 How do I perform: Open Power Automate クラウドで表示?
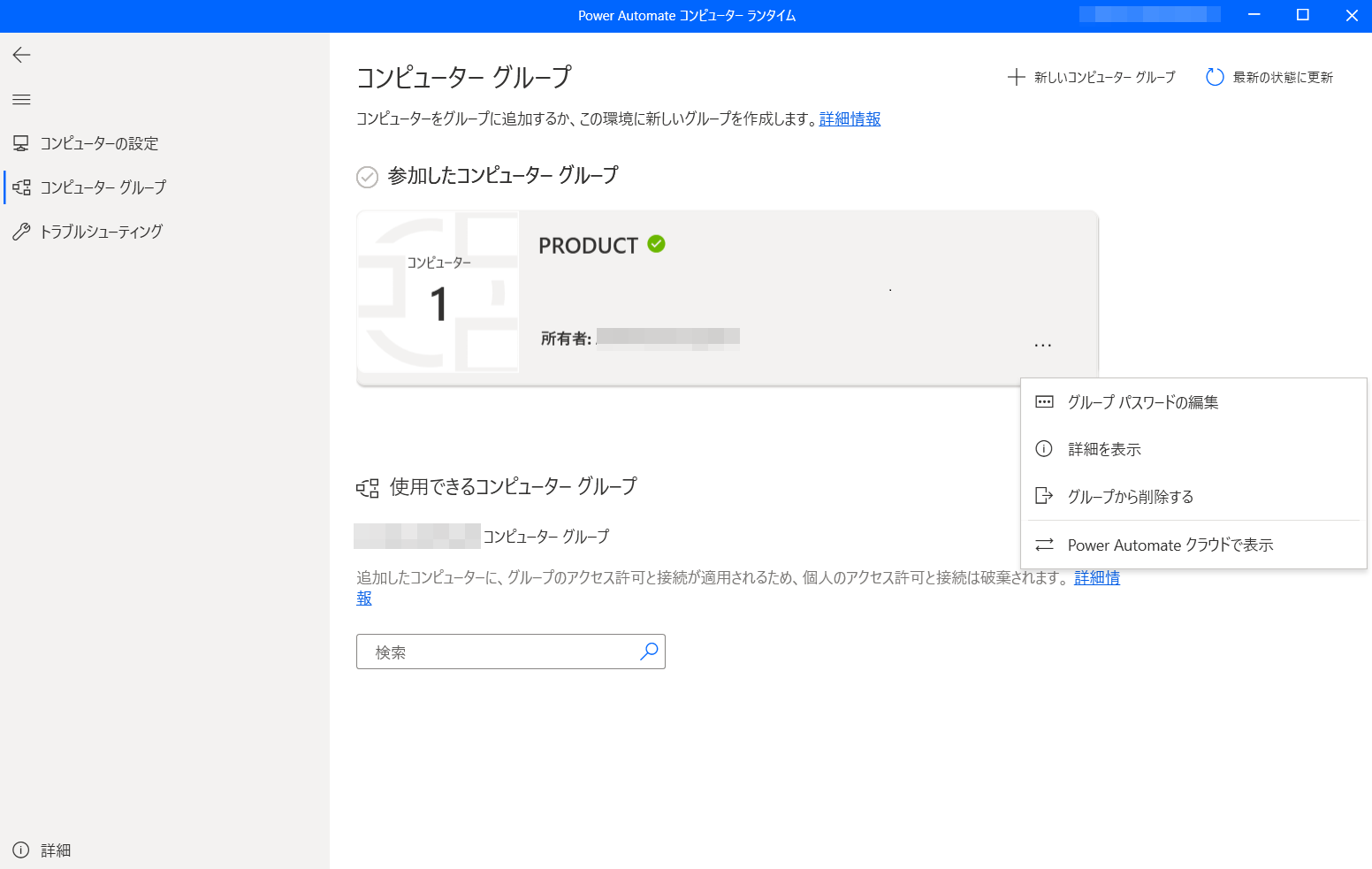[x=1170, y=545]
